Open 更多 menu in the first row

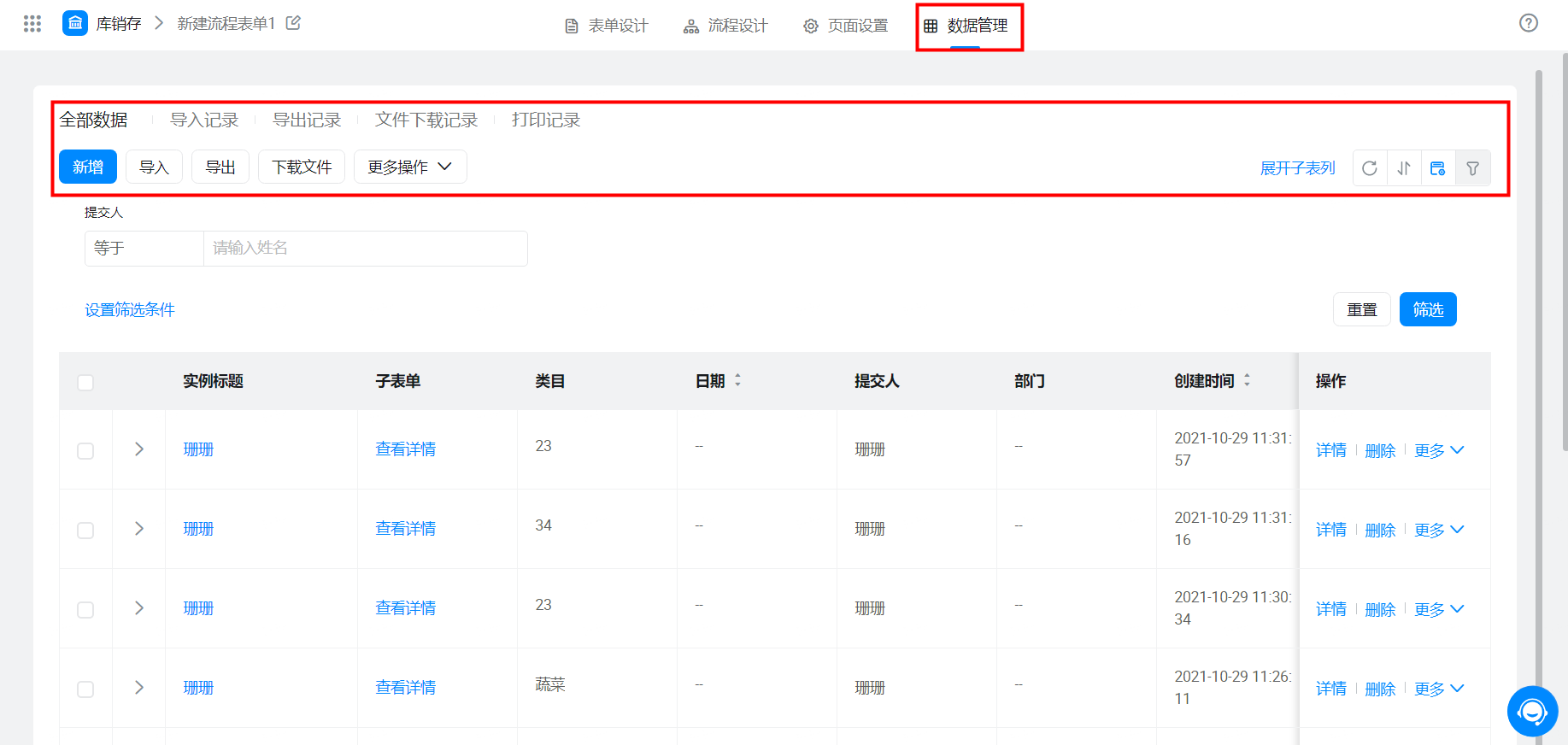coord(1438,450)
